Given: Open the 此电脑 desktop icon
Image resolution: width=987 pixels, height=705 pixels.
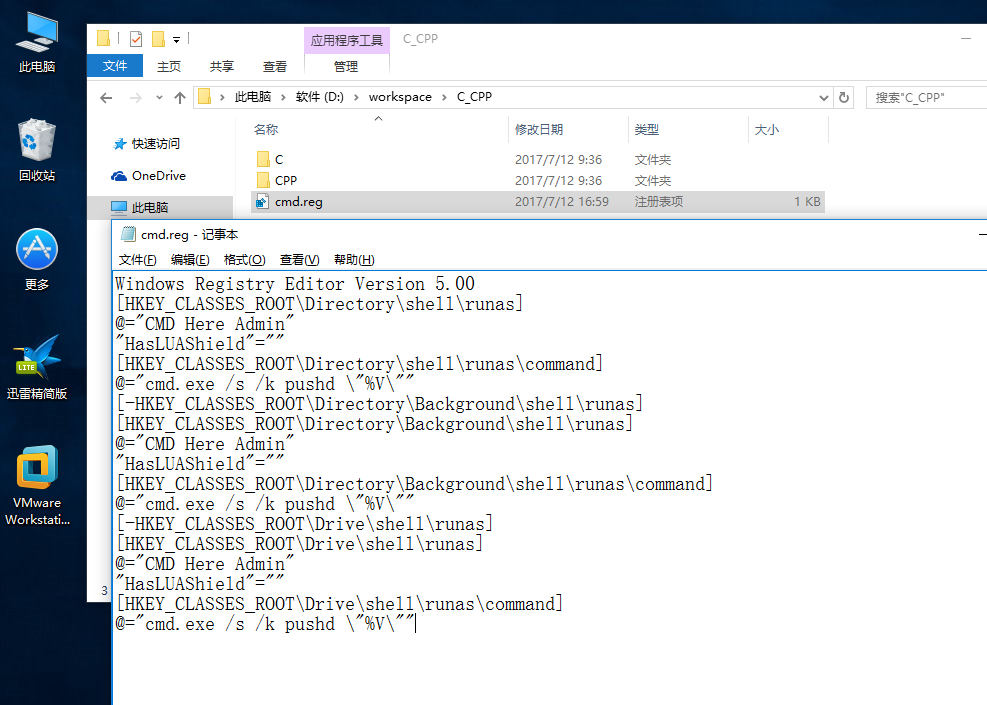Looking at the screenshot, I should tap(37, 42).
